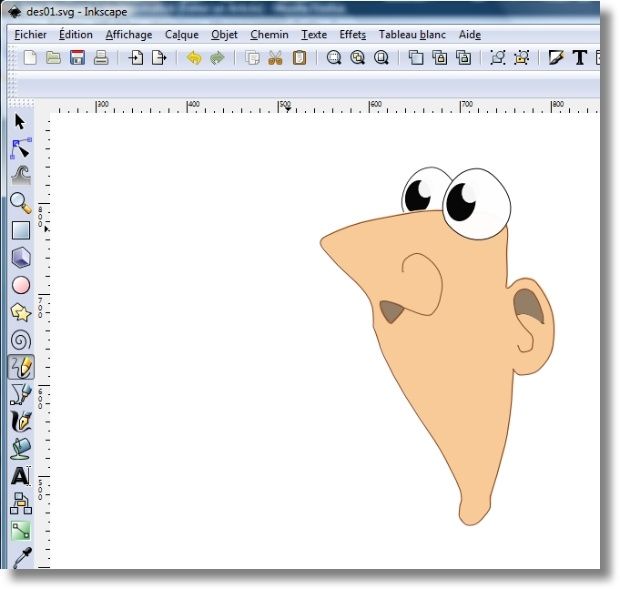Open the Aide menu
Viewport: 620px width, 589px height.
[470, 35]
